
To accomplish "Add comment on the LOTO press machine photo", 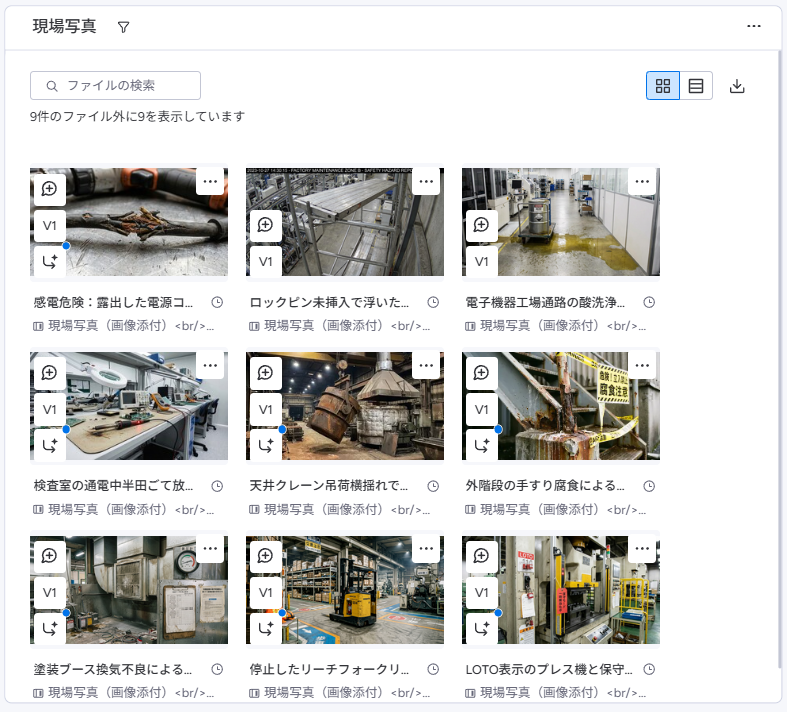I will (482, 556).
